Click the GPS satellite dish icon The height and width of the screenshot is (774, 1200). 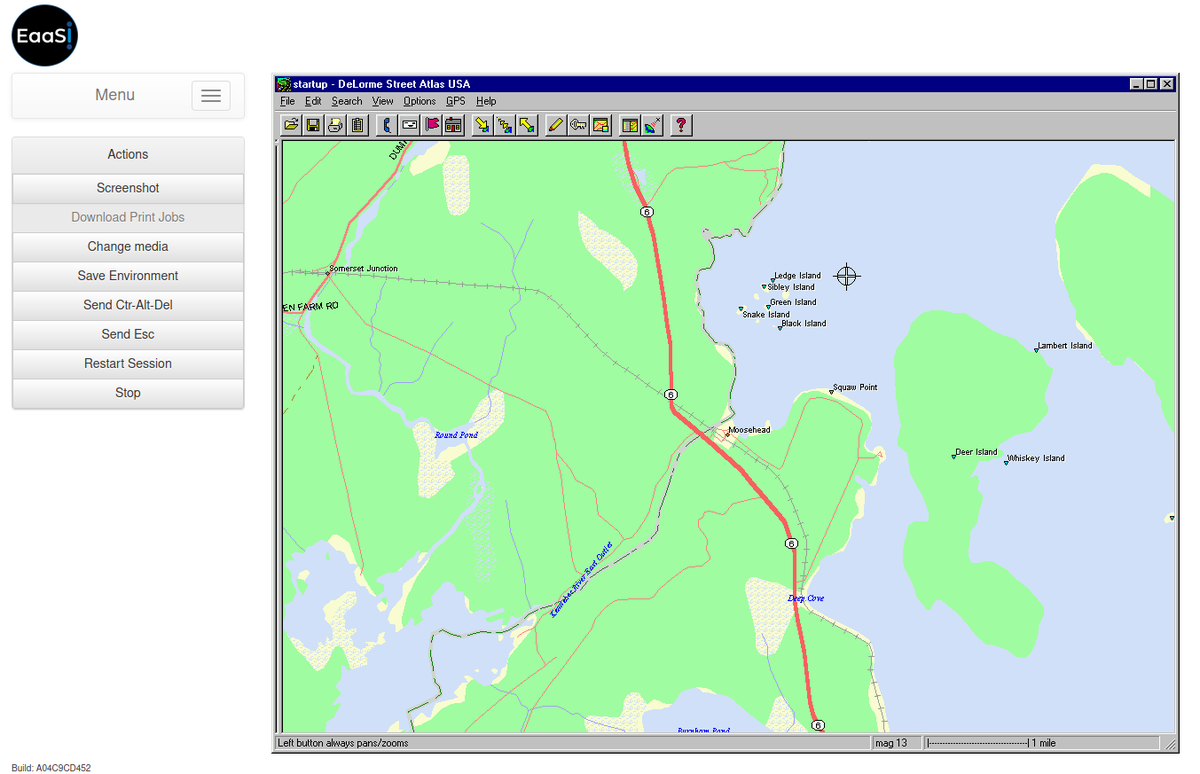click(x=652, y=125)
